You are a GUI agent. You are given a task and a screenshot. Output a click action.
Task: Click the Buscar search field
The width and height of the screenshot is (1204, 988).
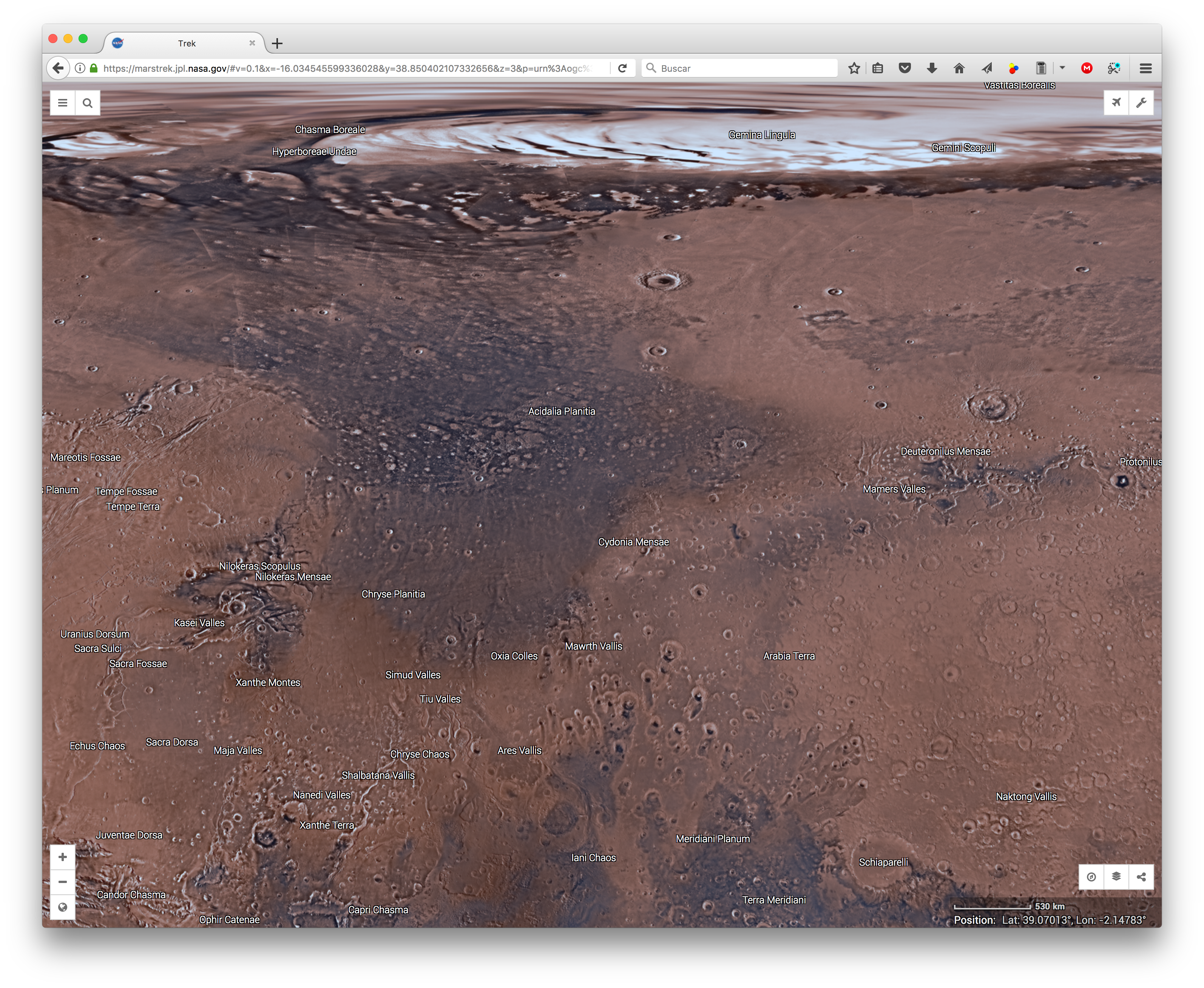pos(740,68)
